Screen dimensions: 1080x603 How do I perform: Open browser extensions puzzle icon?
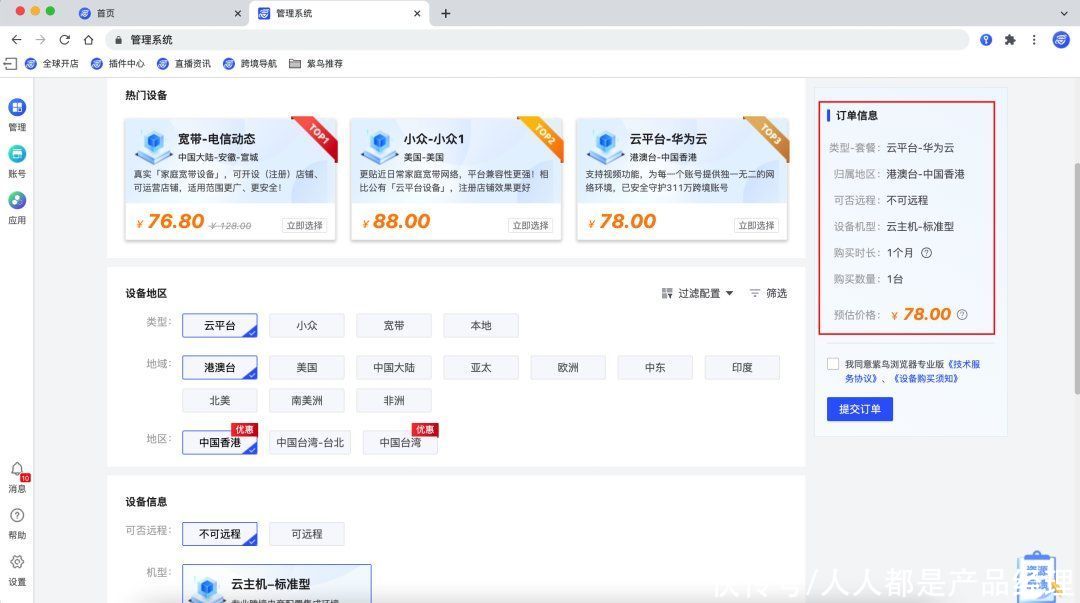pos(1010,40)
